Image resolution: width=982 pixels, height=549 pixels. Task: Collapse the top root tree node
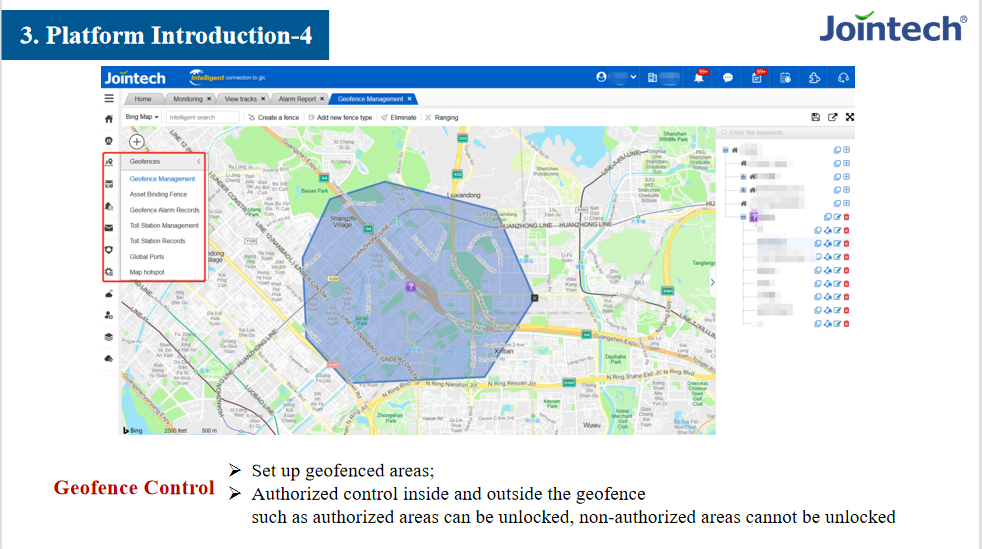(725, 151)
